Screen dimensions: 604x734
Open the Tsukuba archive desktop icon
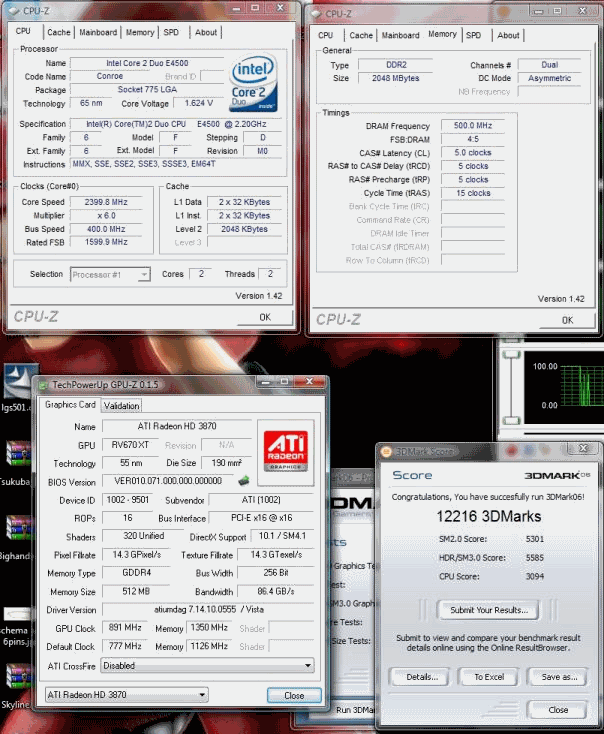17,462
